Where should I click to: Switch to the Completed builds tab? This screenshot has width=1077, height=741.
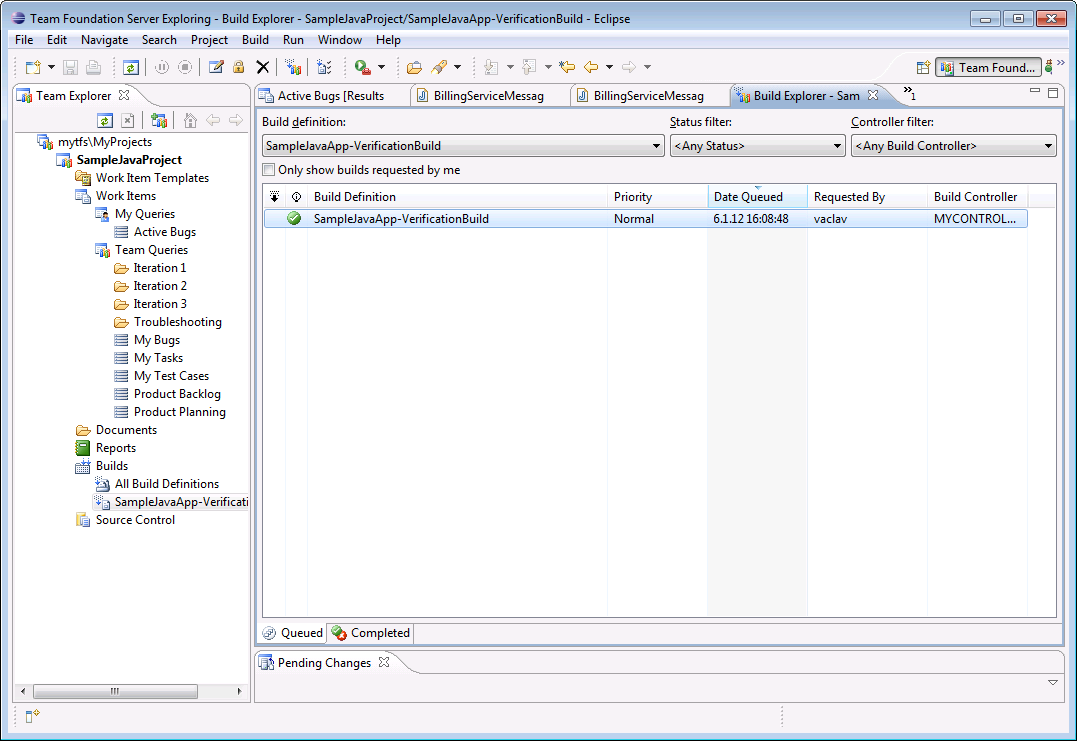[x=370, y=633]
